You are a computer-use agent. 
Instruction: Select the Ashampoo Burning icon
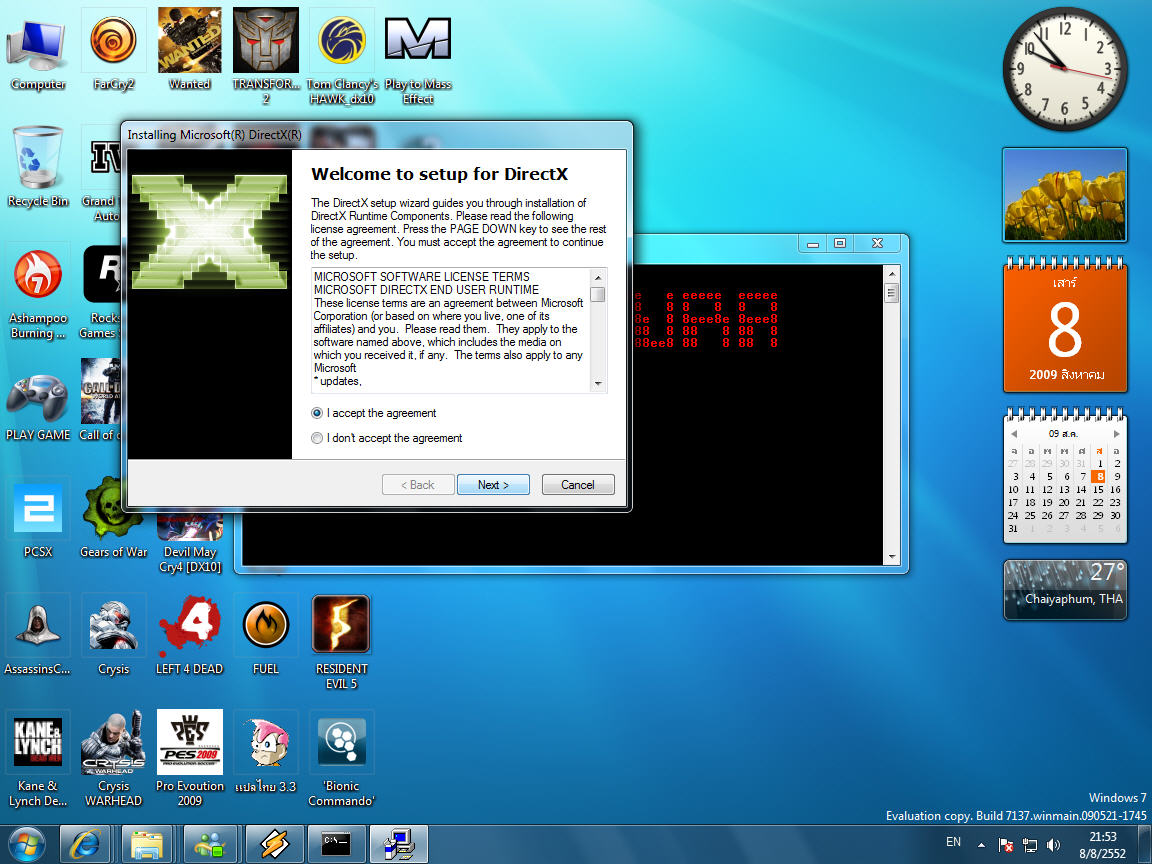coord(37,292)
